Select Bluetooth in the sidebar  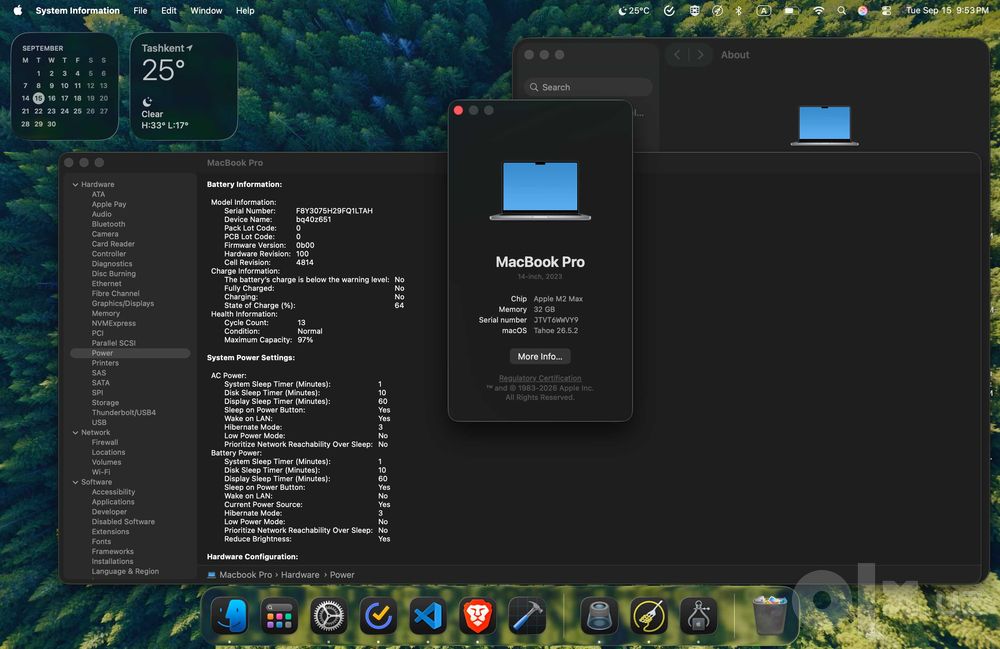point(108,224)
